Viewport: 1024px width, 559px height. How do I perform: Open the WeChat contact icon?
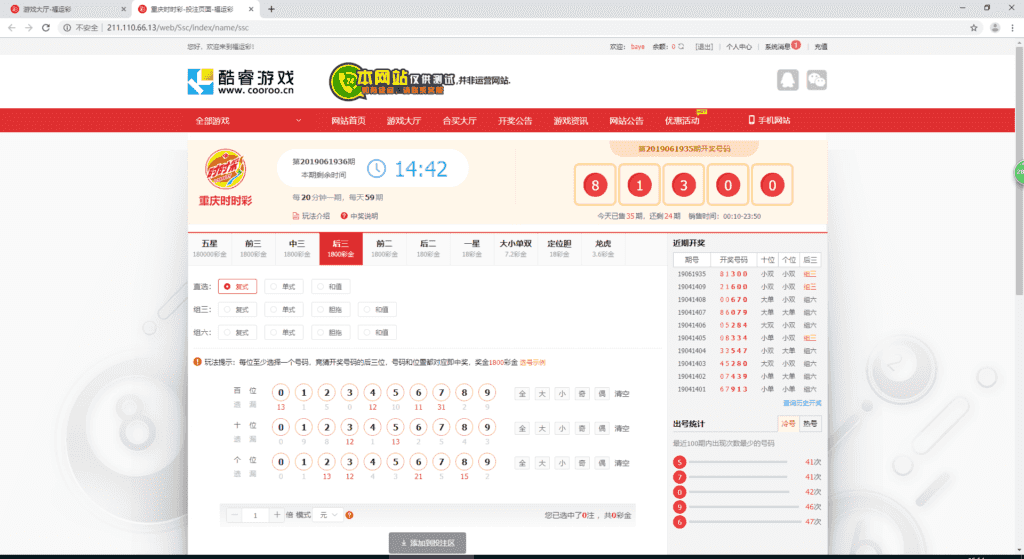(816, 80)
